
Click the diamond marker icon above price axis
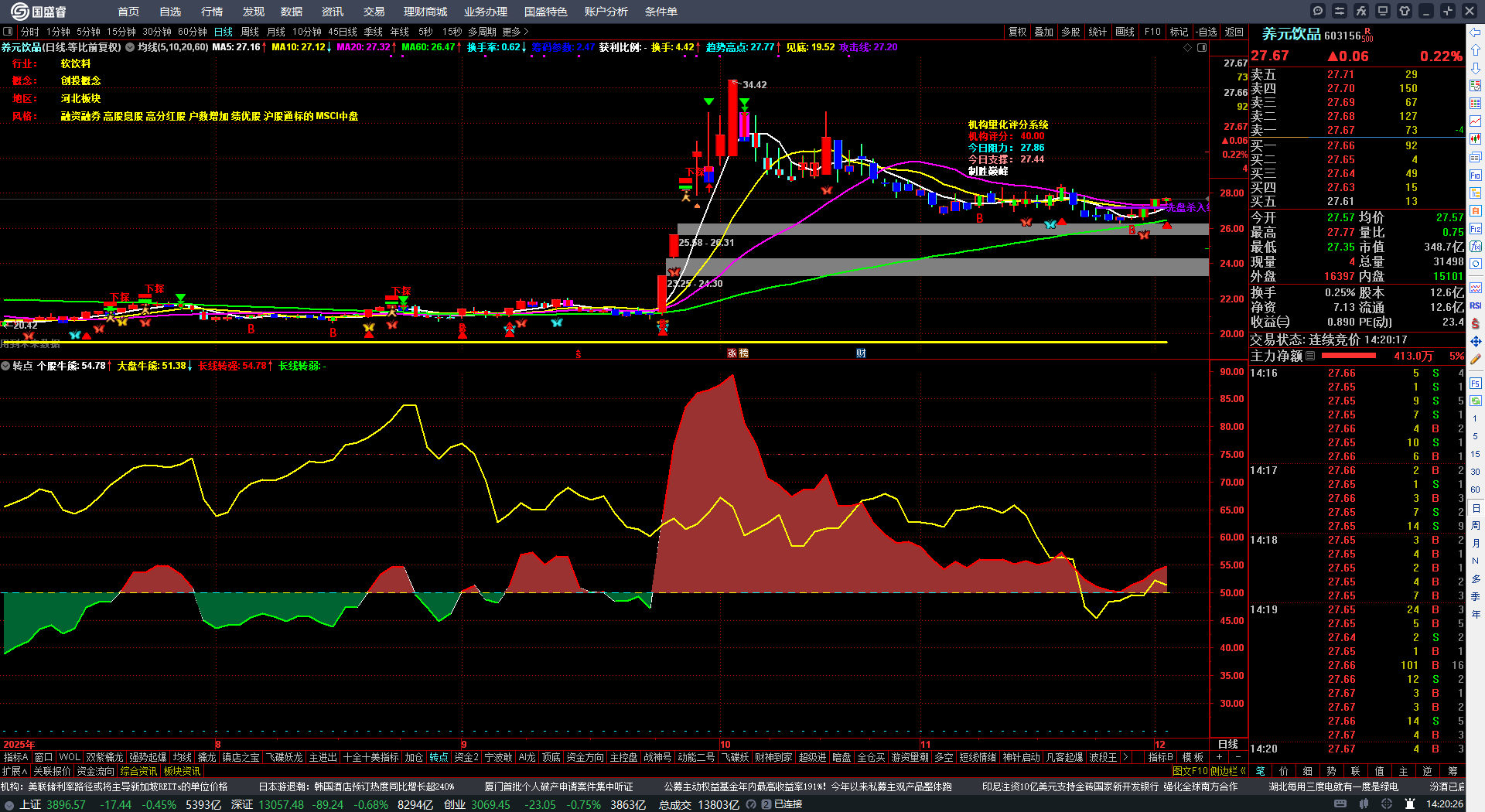click(1188, 47)
